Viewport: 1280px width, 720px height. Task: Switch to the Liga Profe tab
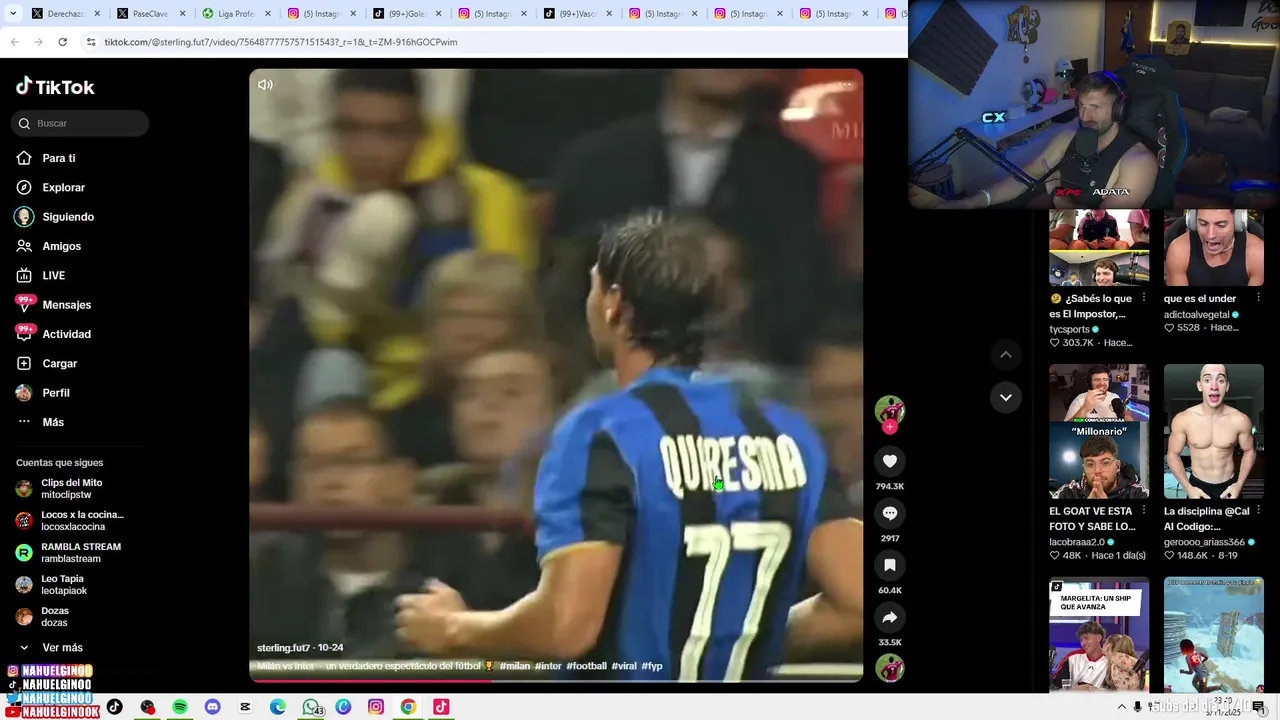[236, 14]
